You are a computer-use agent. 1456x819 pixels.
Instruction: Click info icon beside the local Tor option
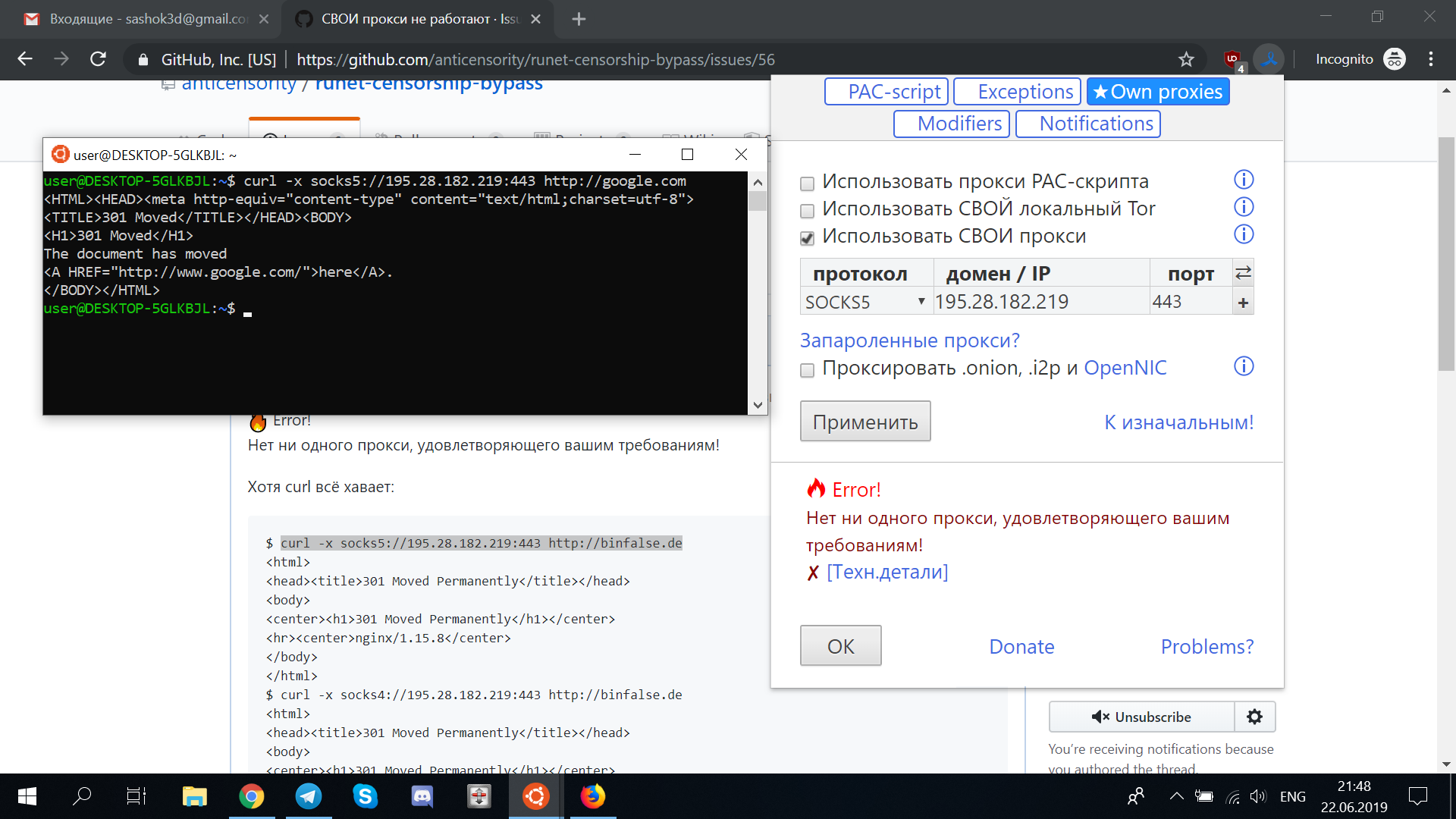click(1244, 207)
